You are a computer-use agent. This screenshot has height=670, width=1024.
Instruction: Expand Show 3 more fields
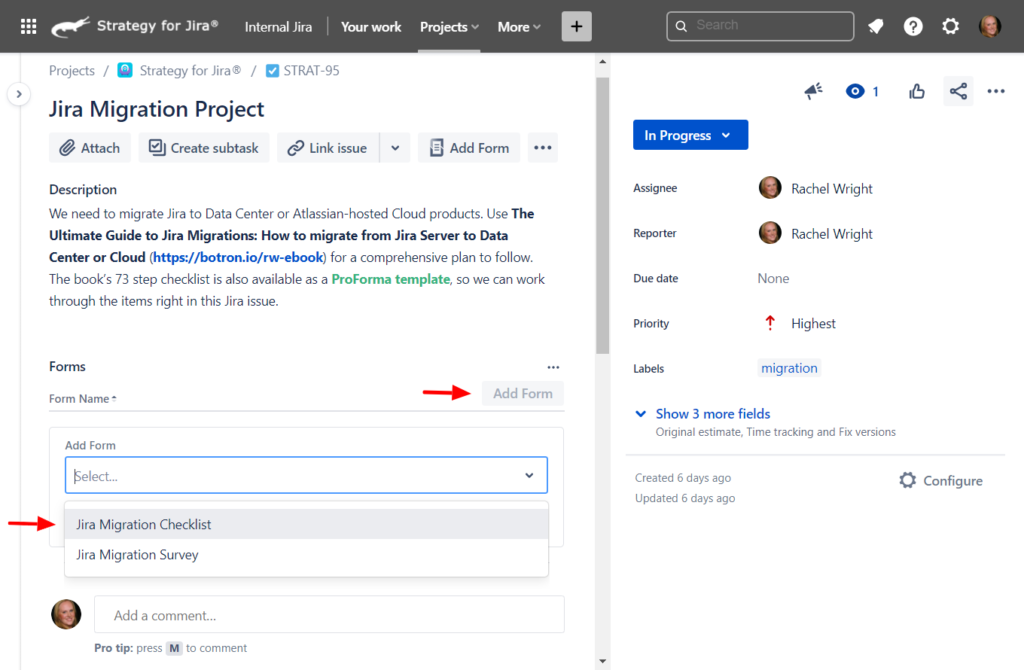712,413
